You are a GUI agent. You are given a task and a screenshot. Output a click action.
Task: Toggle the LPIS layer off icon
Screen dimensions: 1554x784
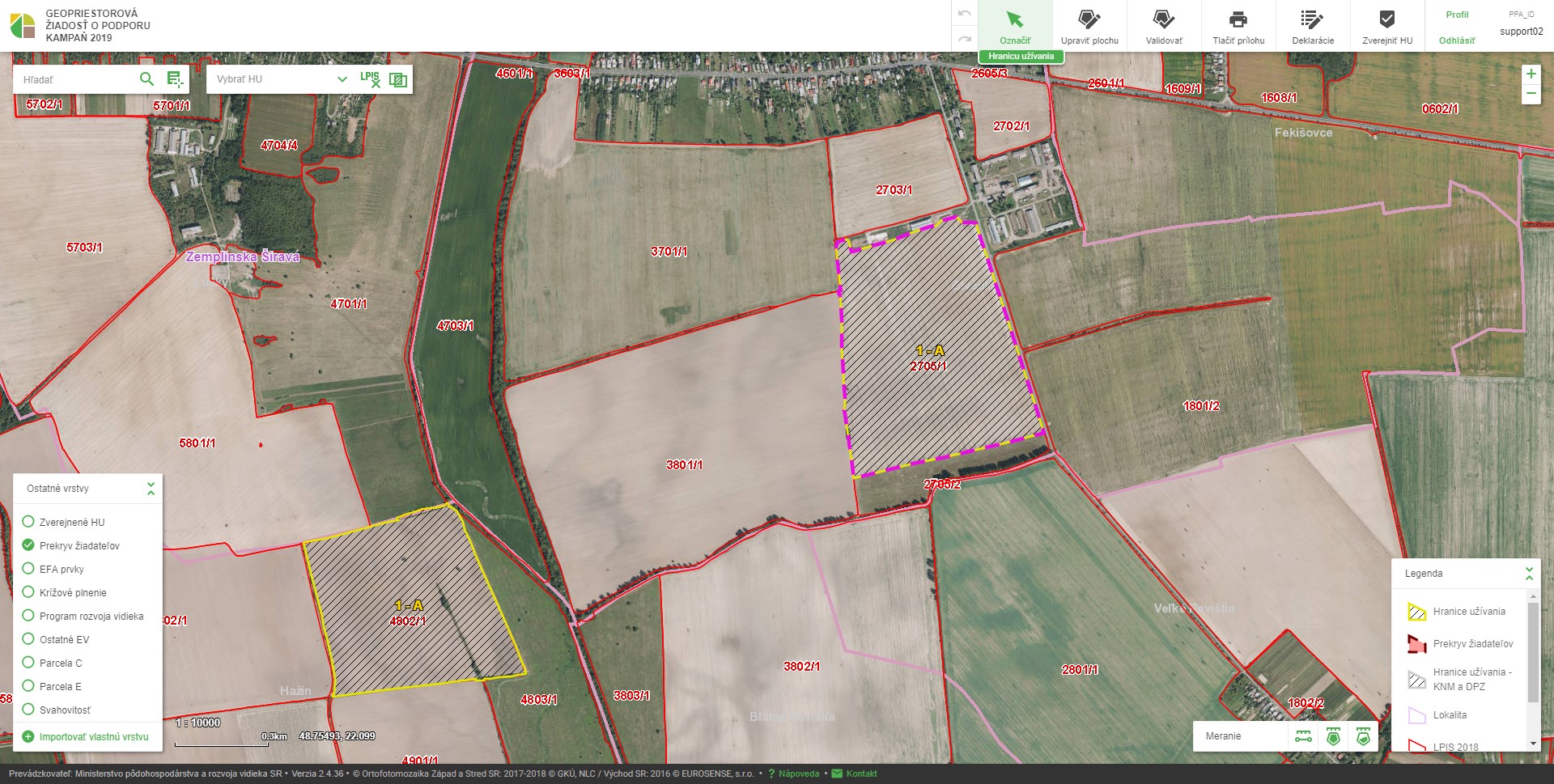370,78
